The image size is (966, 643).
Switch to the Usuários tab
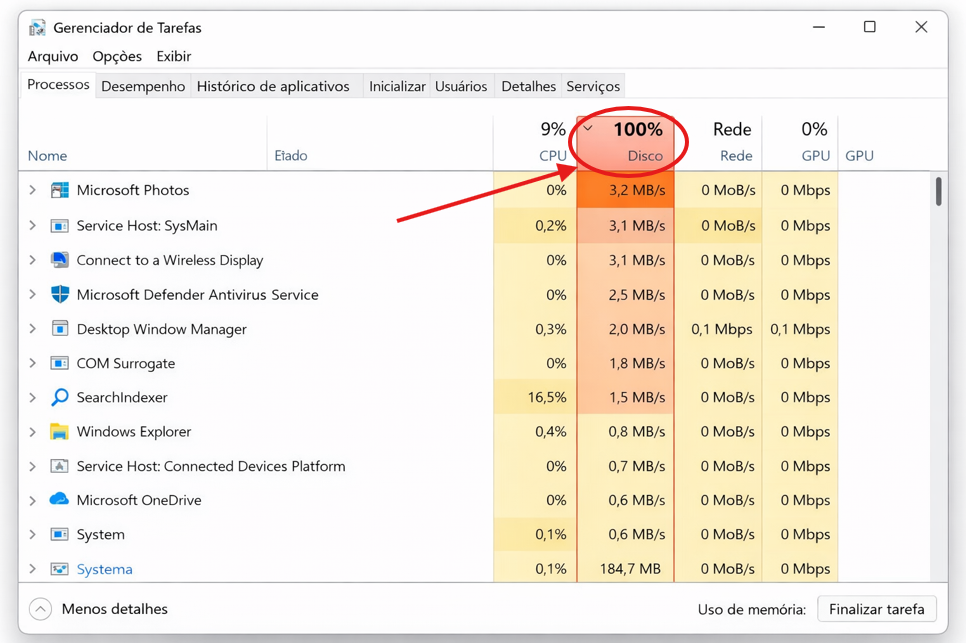coord(461,86)
